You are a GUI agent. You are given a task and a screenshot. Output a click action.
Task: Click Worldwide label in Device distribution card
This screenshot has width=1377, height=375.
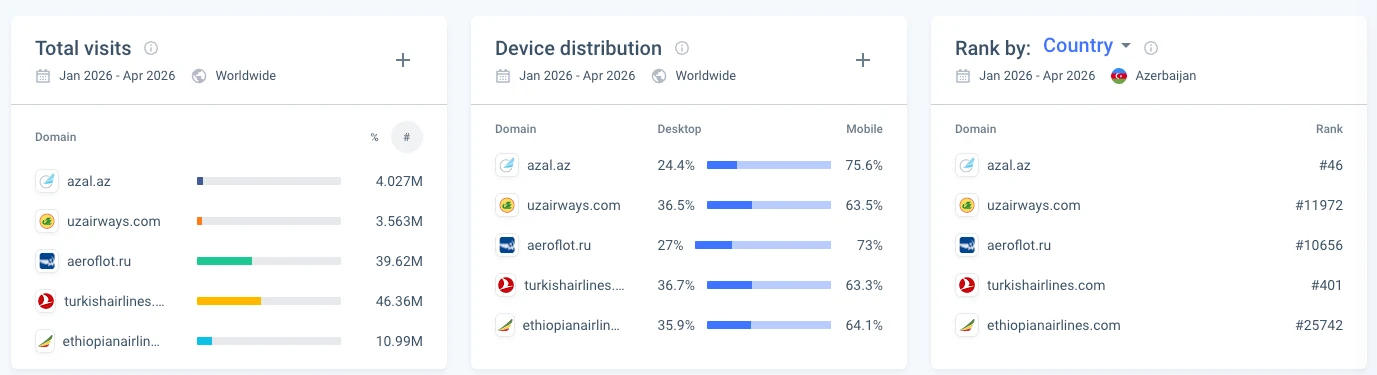[706, 76]
